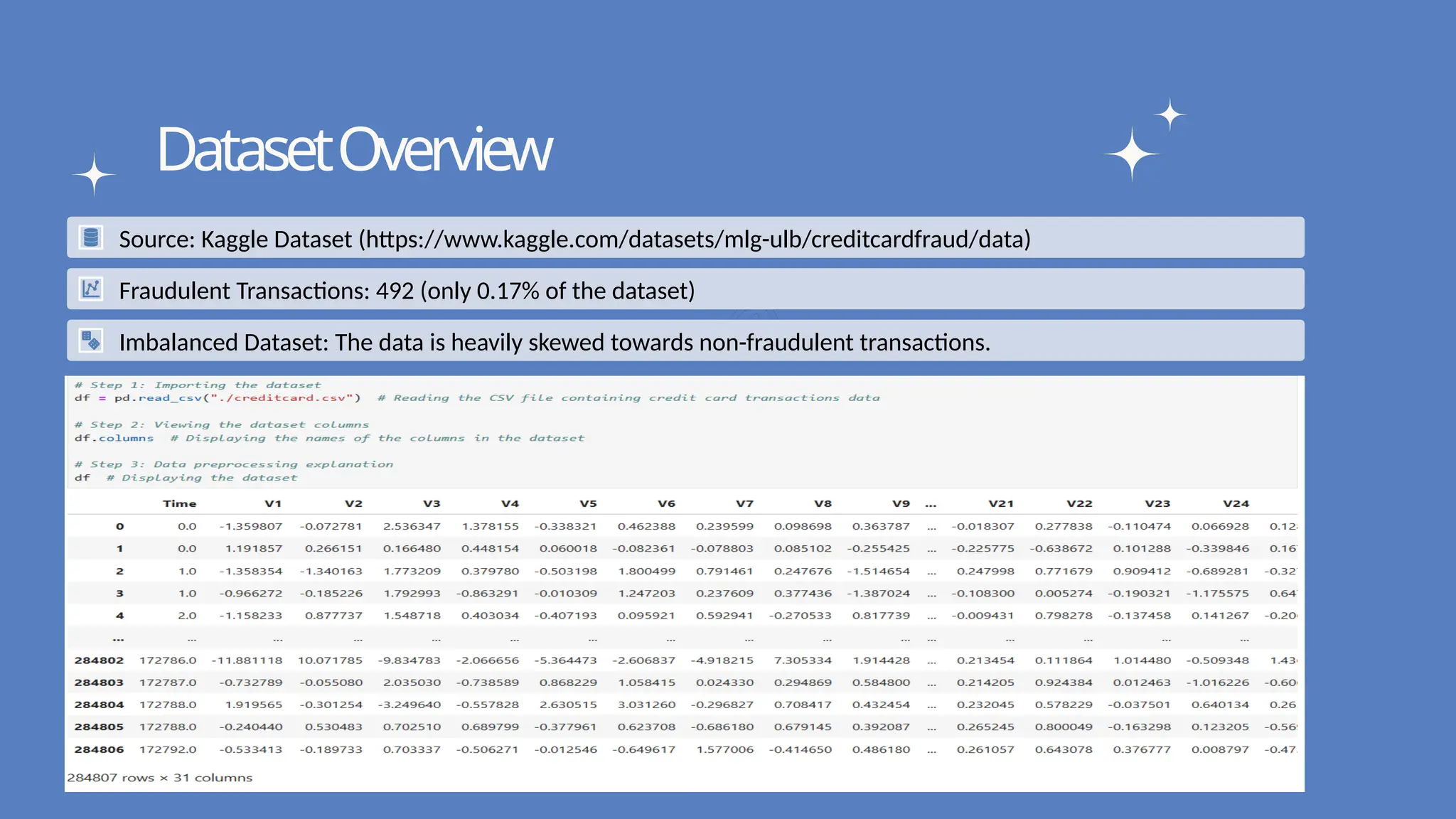
Task: Click the 'V1' column header
Action: [273, 503]
